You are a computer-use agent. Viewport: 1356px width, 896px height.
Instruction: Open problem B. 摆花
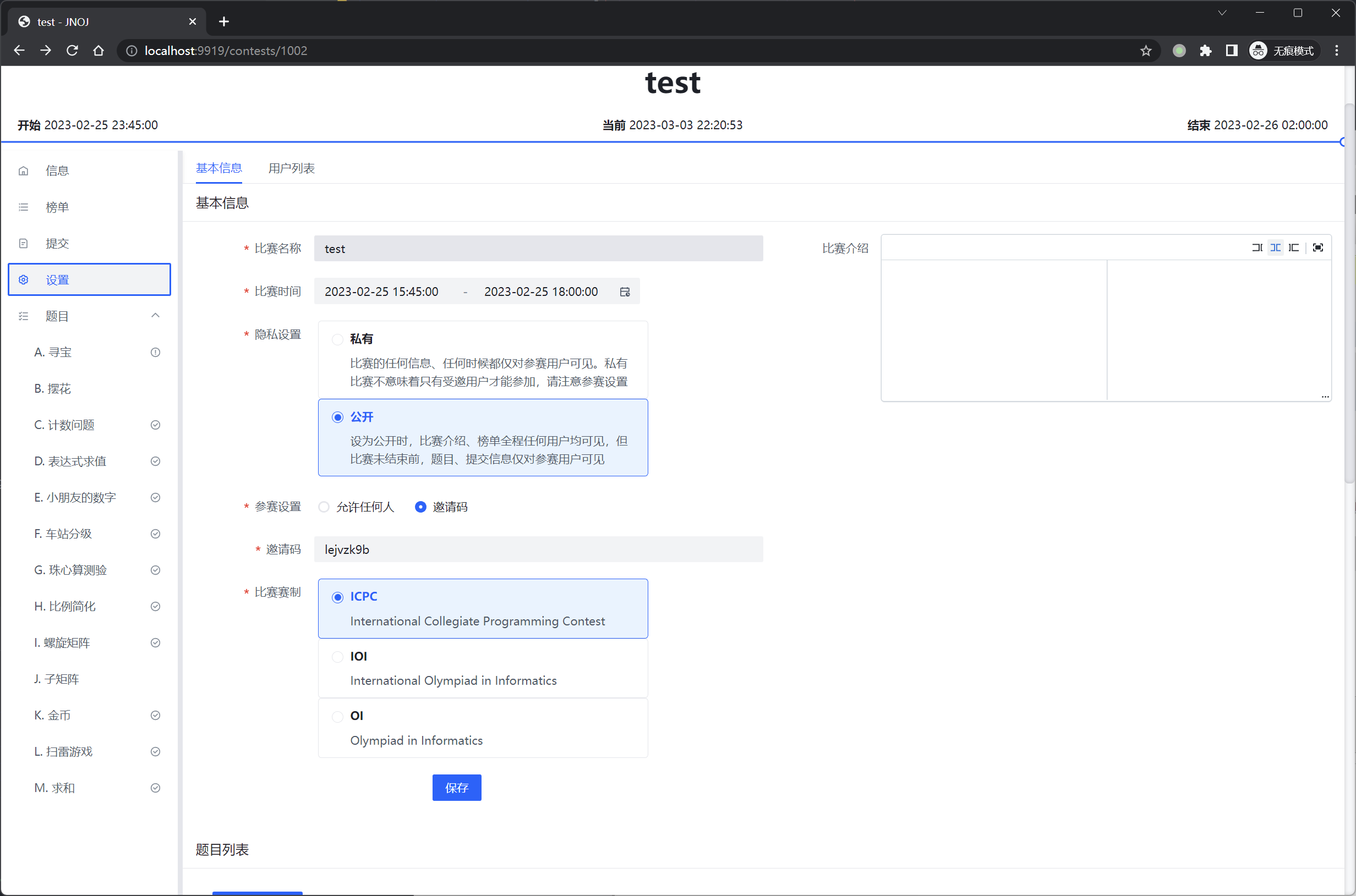[89, 388]
